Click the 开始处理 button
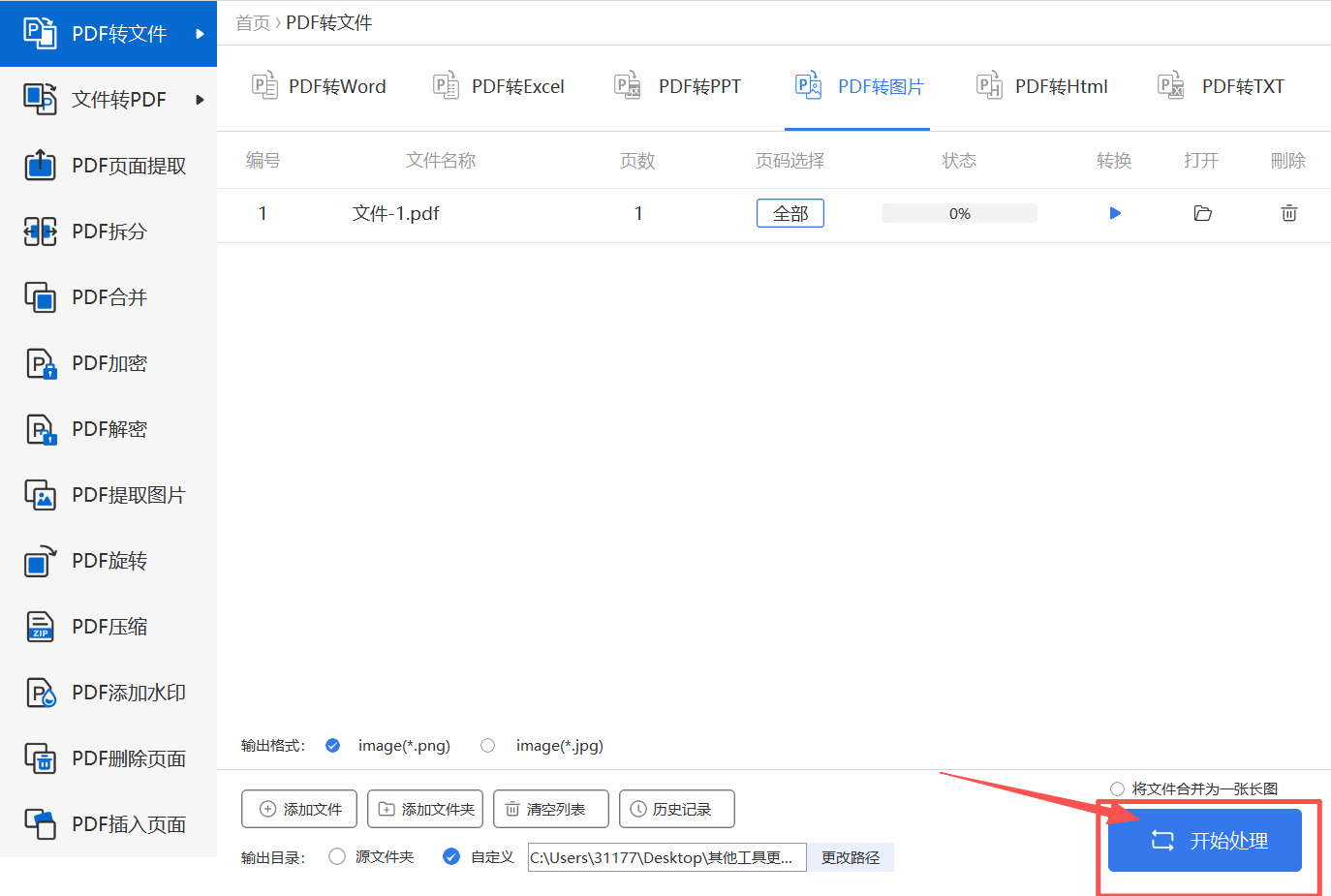1331x896 pixels. tap(1205, 841)
